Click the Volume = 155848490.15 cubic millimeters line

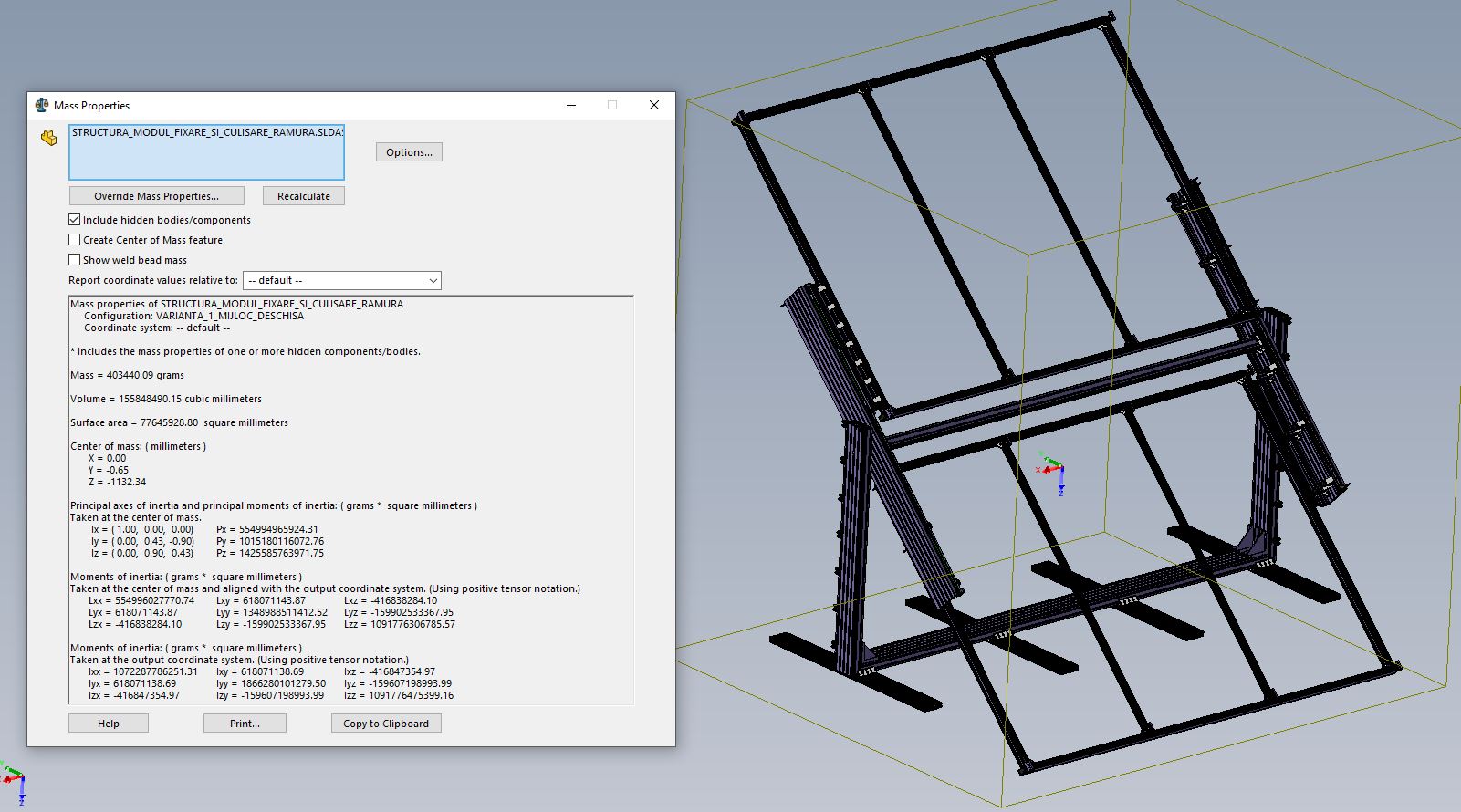coord(166,399)
